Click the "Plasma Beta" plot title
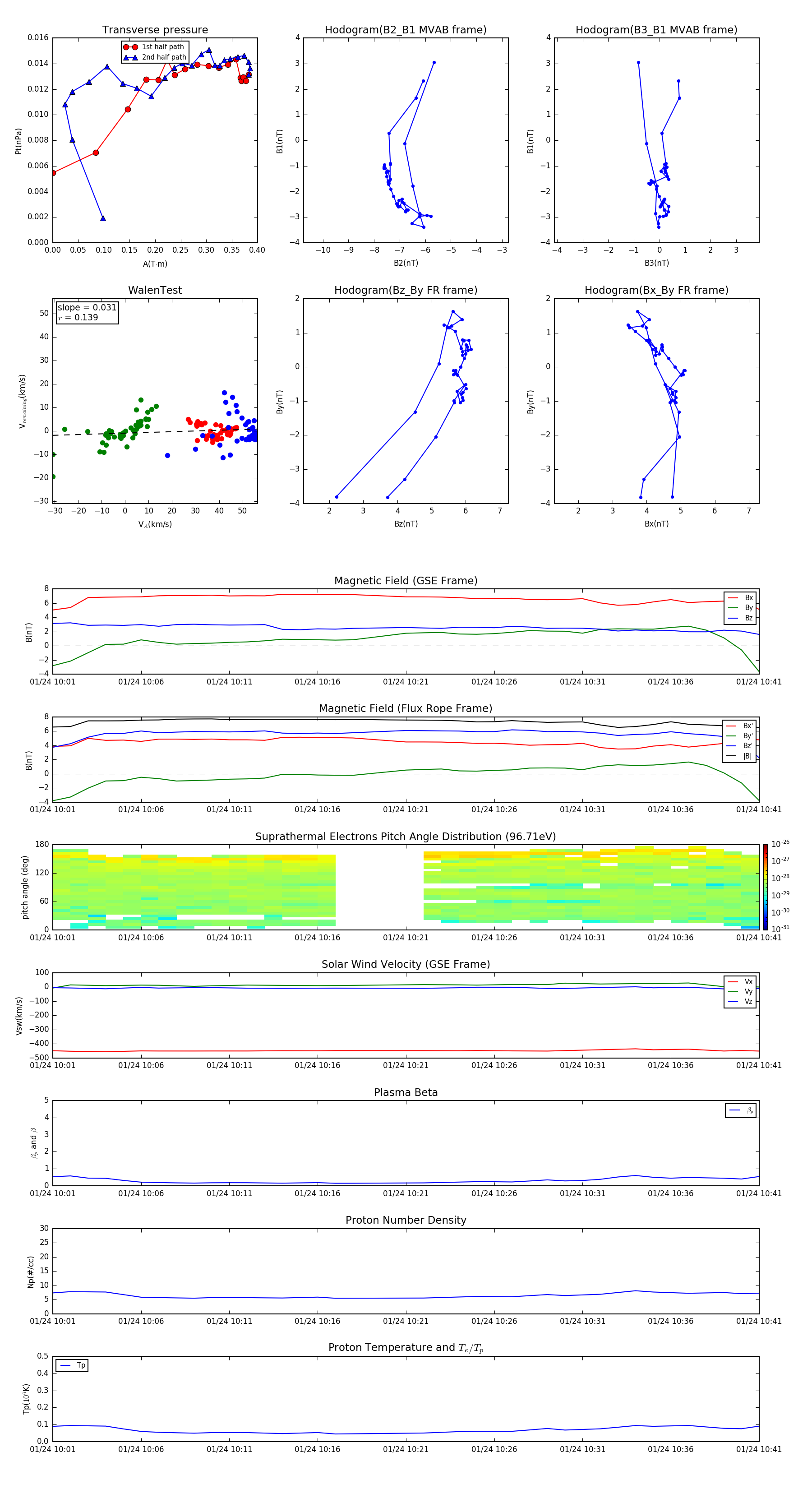 click(406, 1093)
